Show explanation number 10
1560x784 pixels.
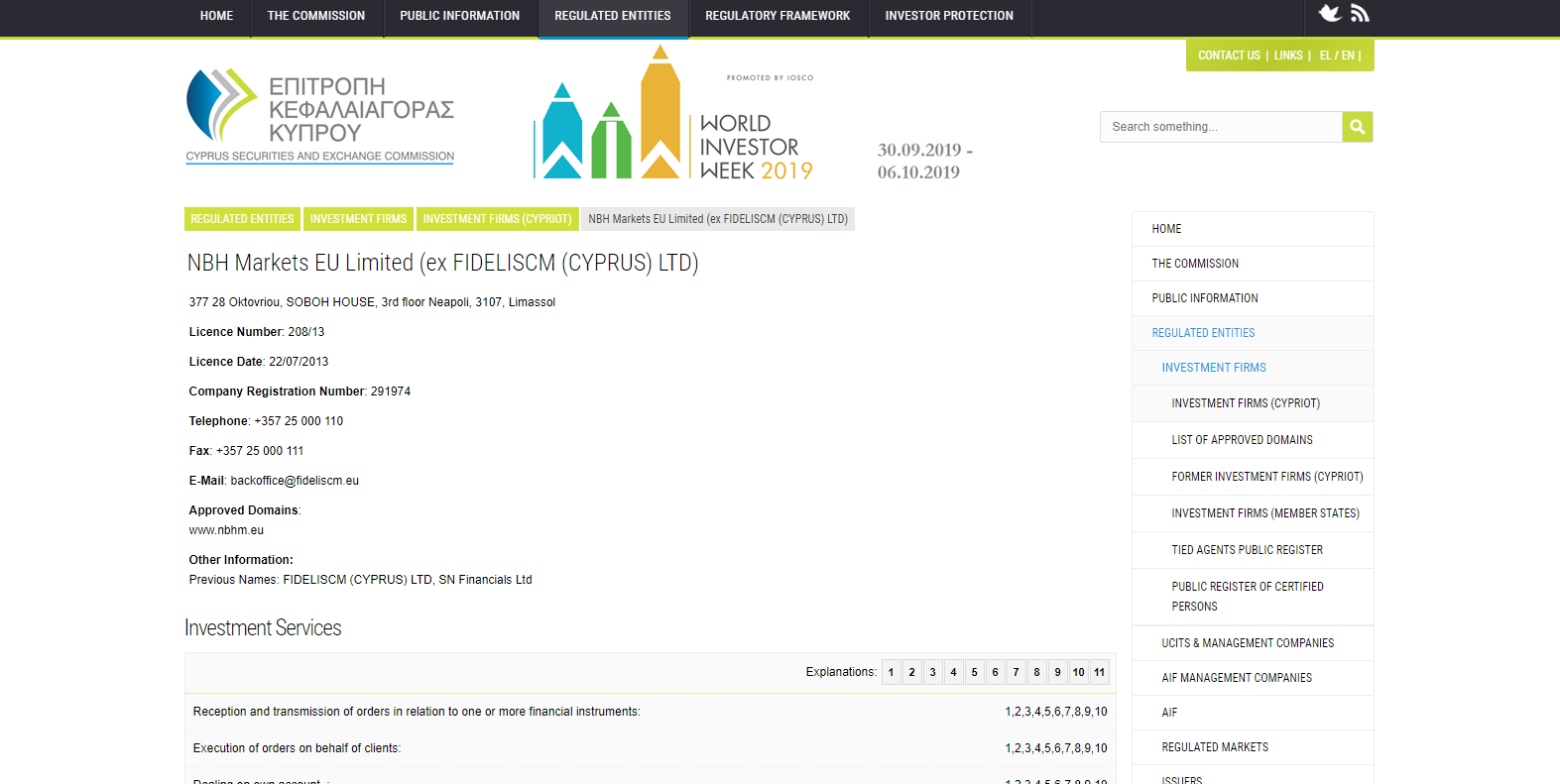pos(1079,672)
